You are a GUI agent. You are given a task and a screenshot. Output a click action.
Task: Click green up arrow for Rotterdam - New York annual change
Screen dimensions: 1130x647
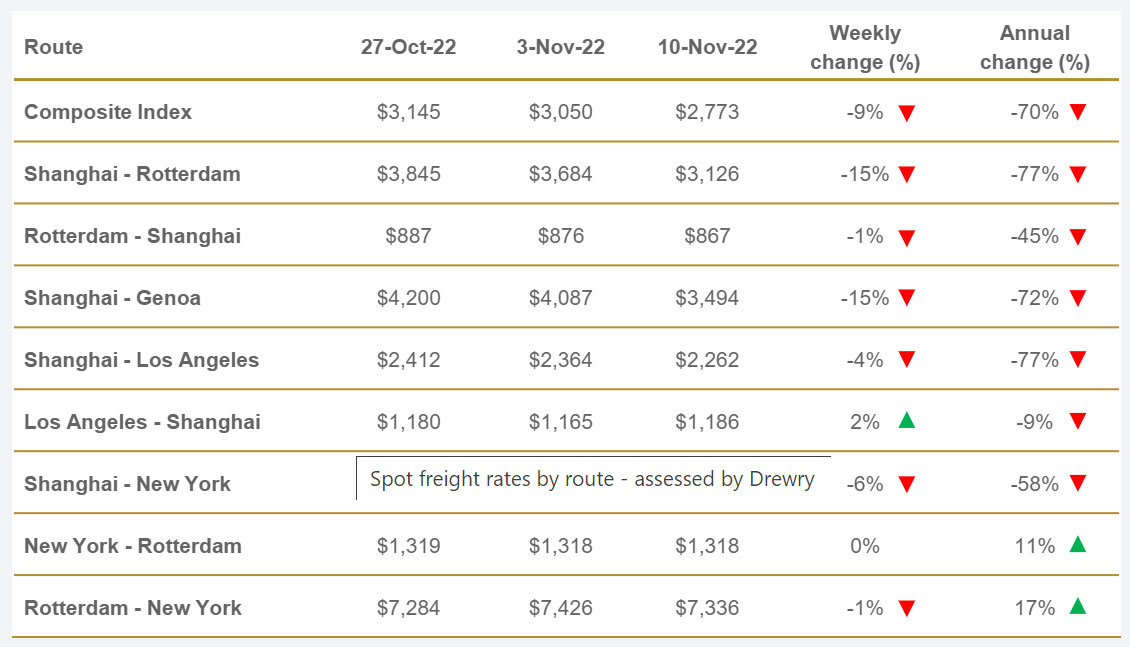click(1077, 607)
